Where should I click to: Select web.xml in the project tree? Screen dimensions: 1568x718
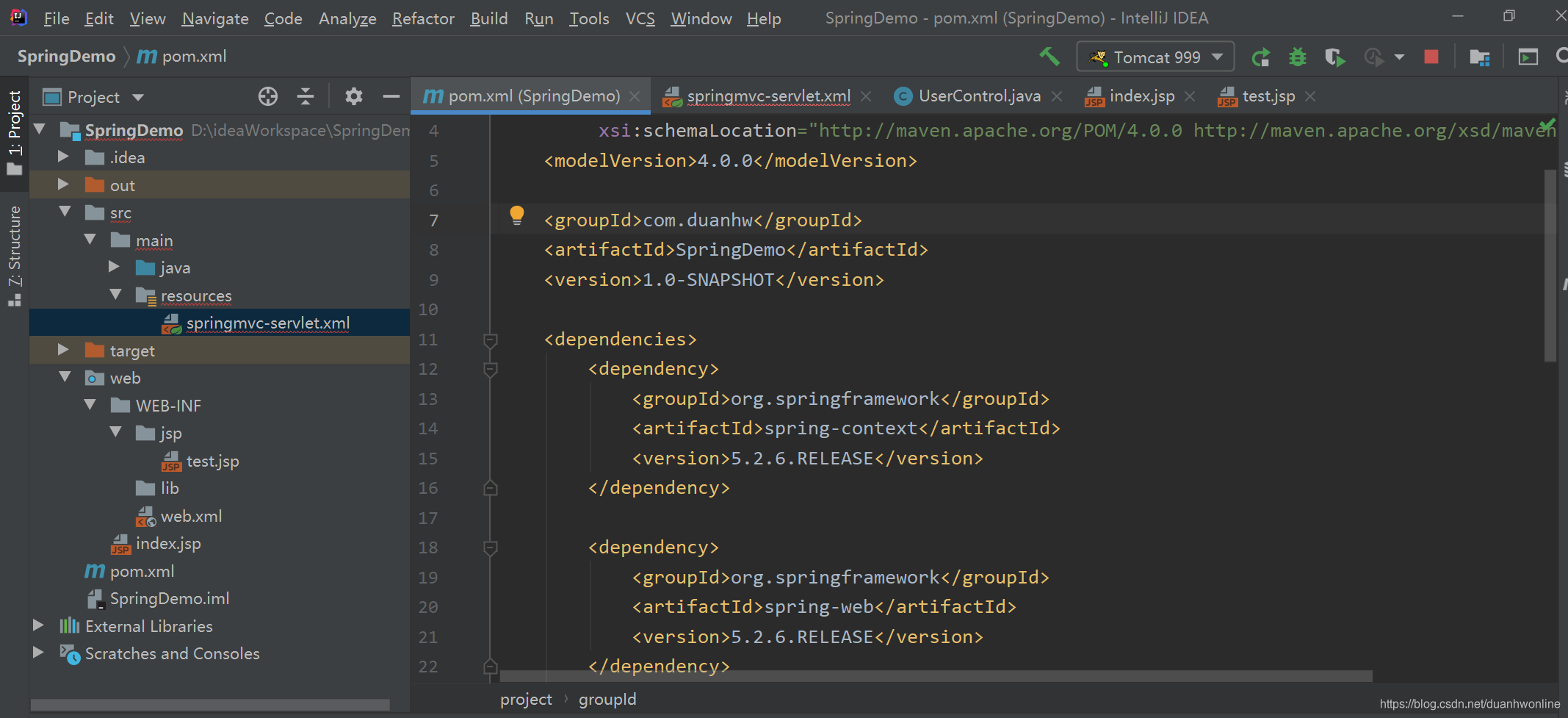(191, 516)
